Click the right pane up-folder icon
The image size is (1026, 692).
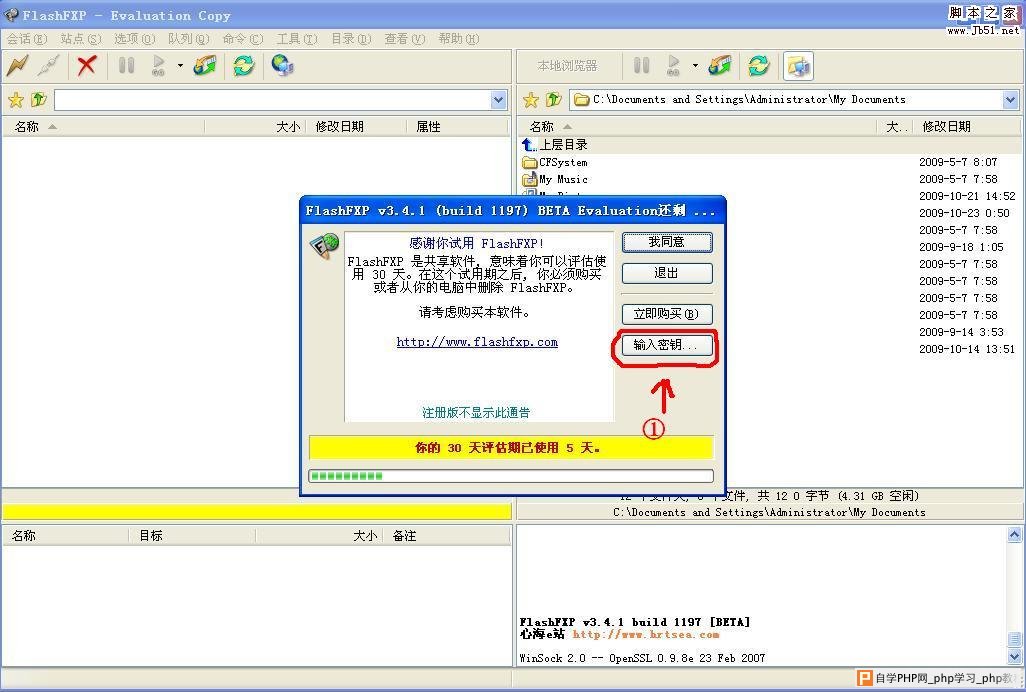pos(554,99)
